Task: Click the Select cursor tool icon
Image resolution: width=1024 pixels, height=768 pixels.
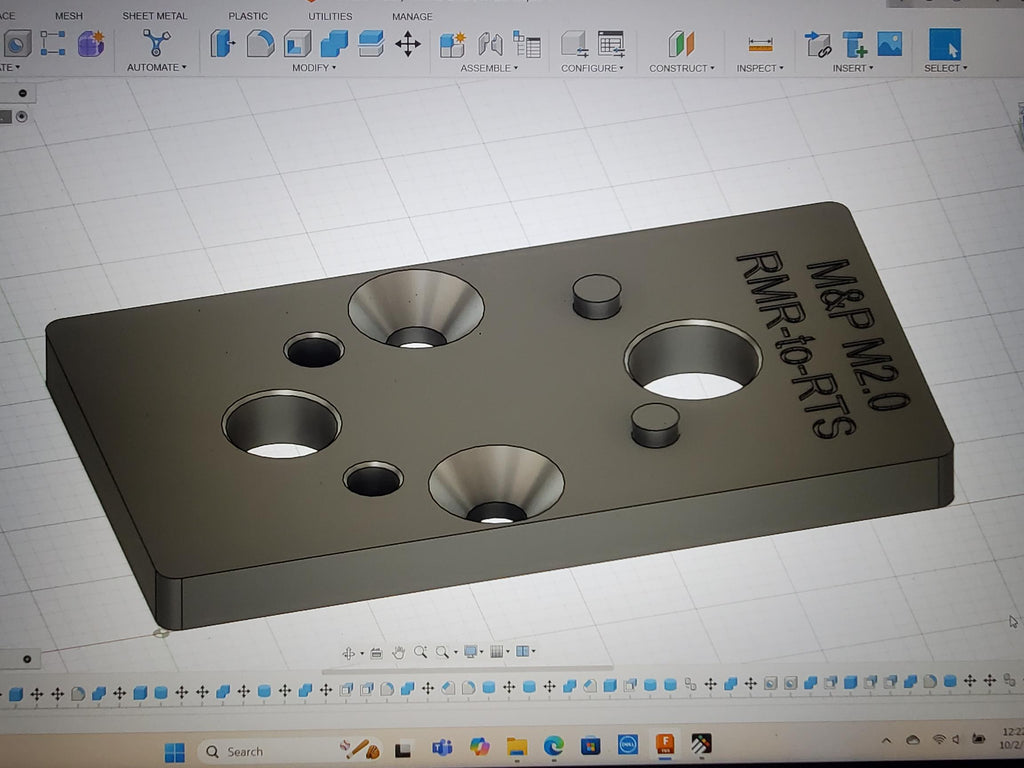Action: pos(945,44)
